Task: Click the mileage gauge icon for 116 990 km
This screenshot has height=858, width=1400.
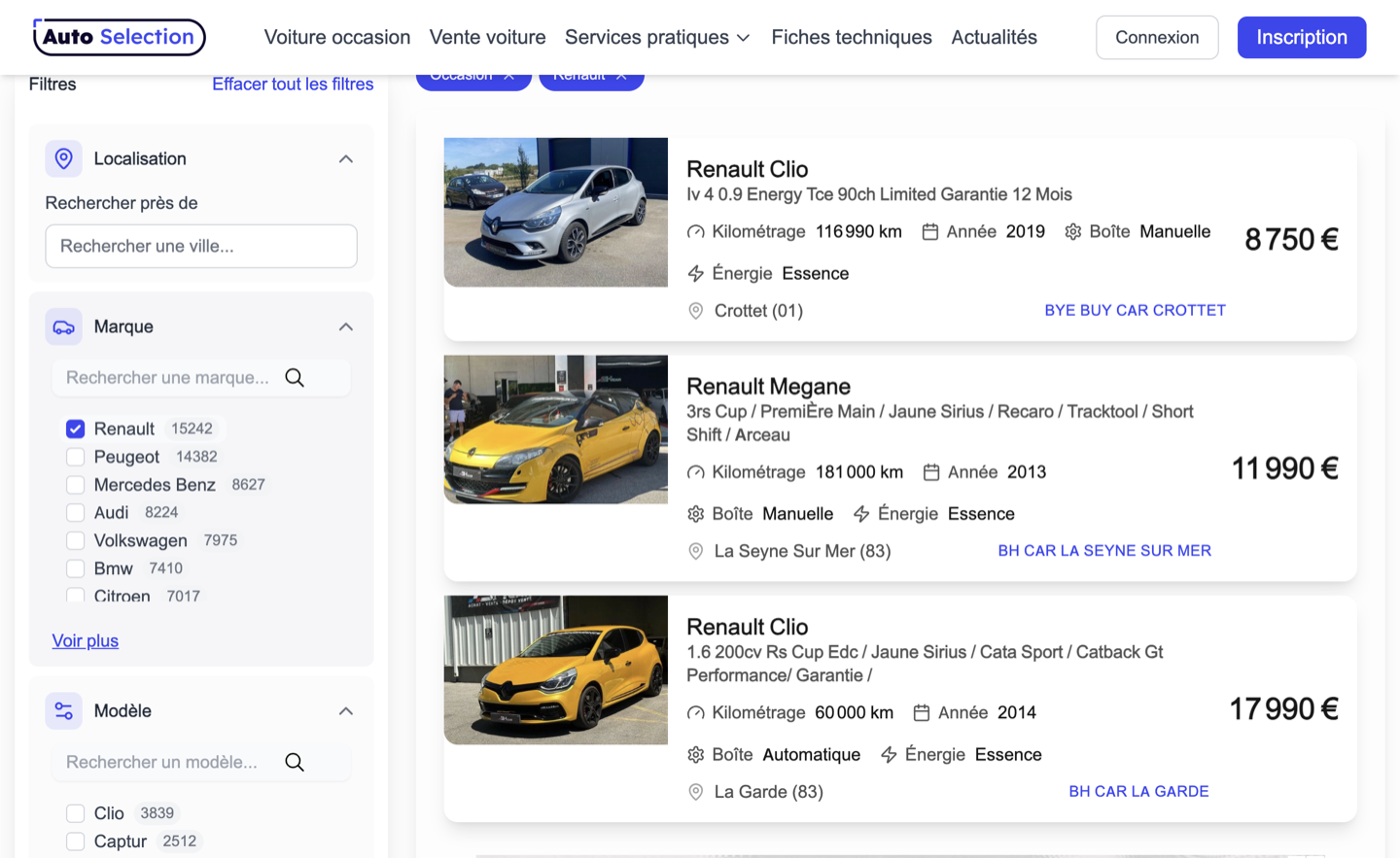Action: (695, 232)
